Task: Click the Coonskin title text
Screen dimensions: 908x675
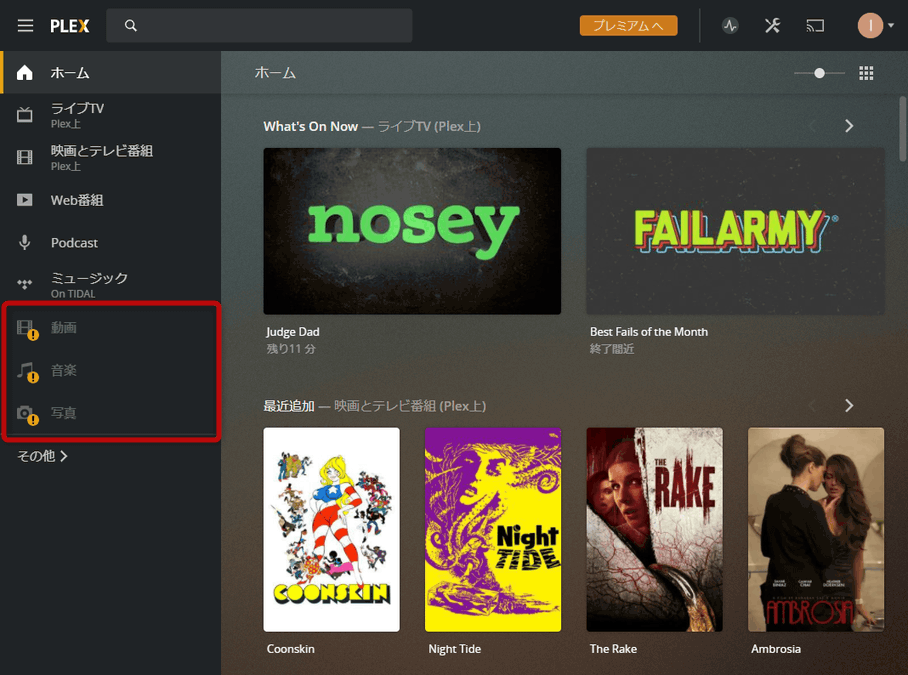Action: [x=291, y=649]
